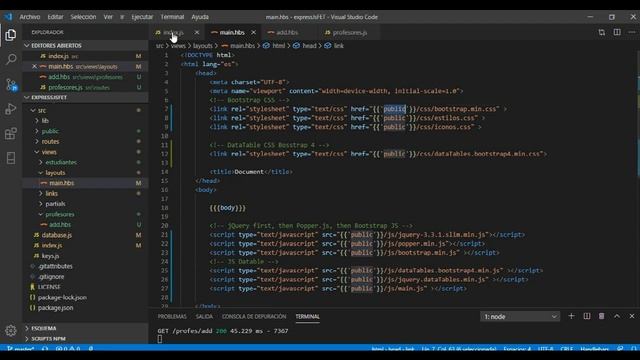Click the activity bar icon below Extensions
This screenshot has height=360, width=640.
[11, 158]
